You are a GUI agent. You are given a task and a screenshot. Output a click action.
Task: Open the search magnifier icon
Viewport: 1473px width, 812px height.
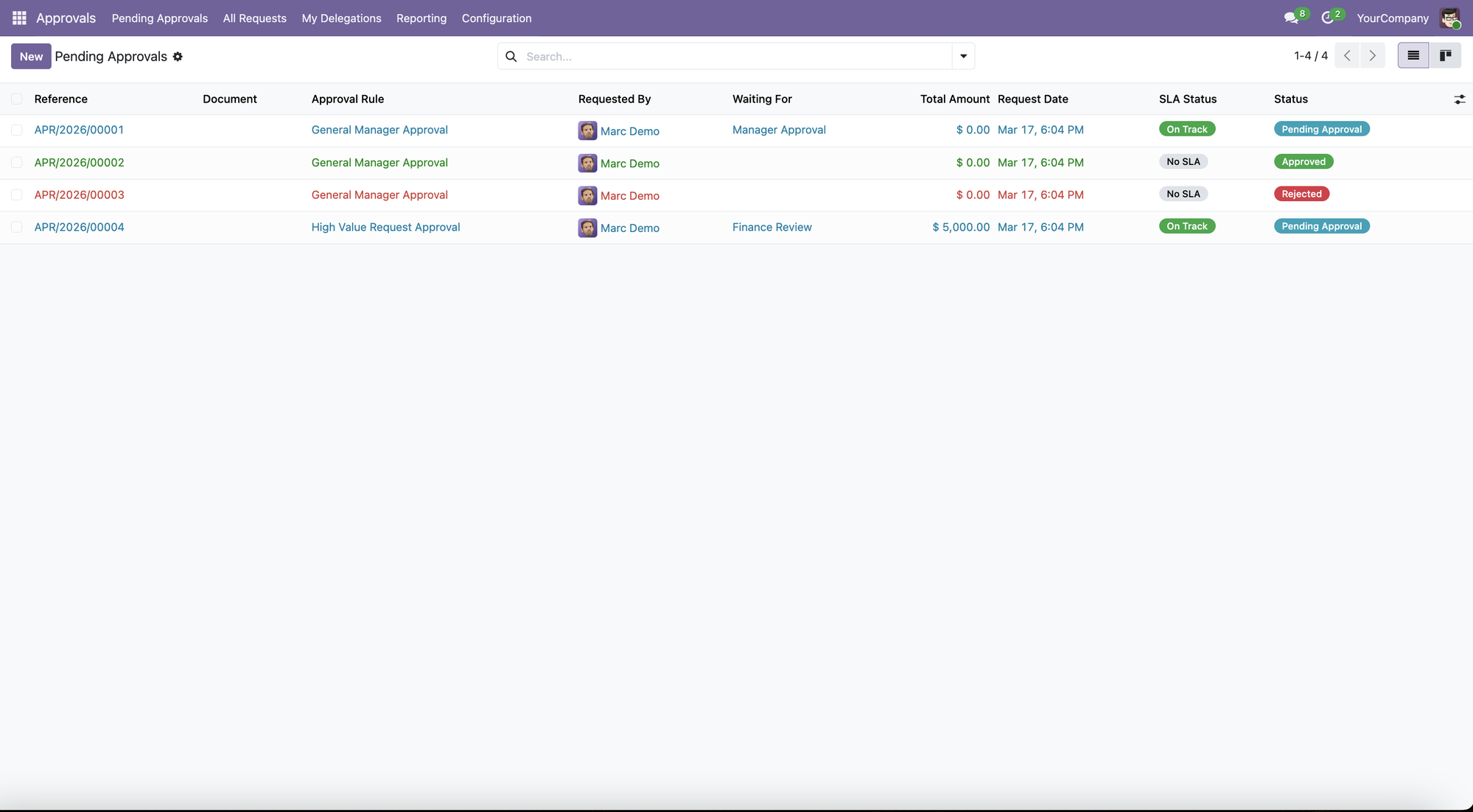pyautogui.click(x=511, y=56)
